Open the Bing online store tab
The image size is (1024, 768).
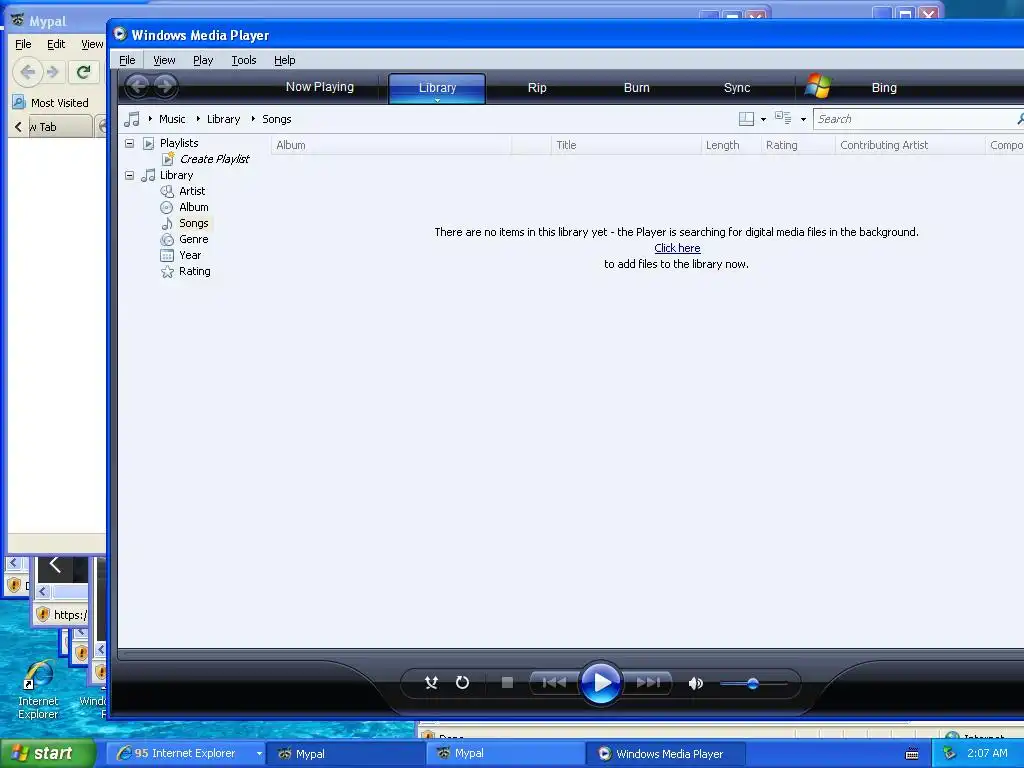884,88
